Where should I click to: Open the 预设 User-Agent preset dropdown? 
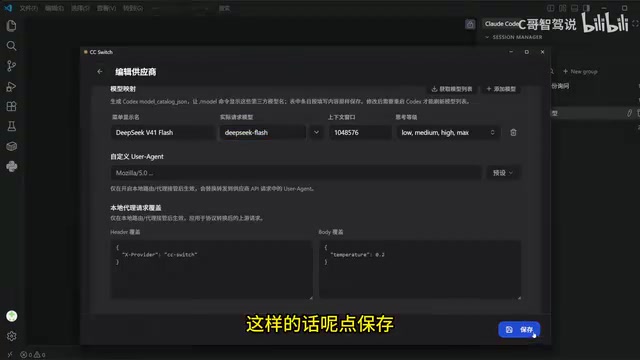coord(502,173)
